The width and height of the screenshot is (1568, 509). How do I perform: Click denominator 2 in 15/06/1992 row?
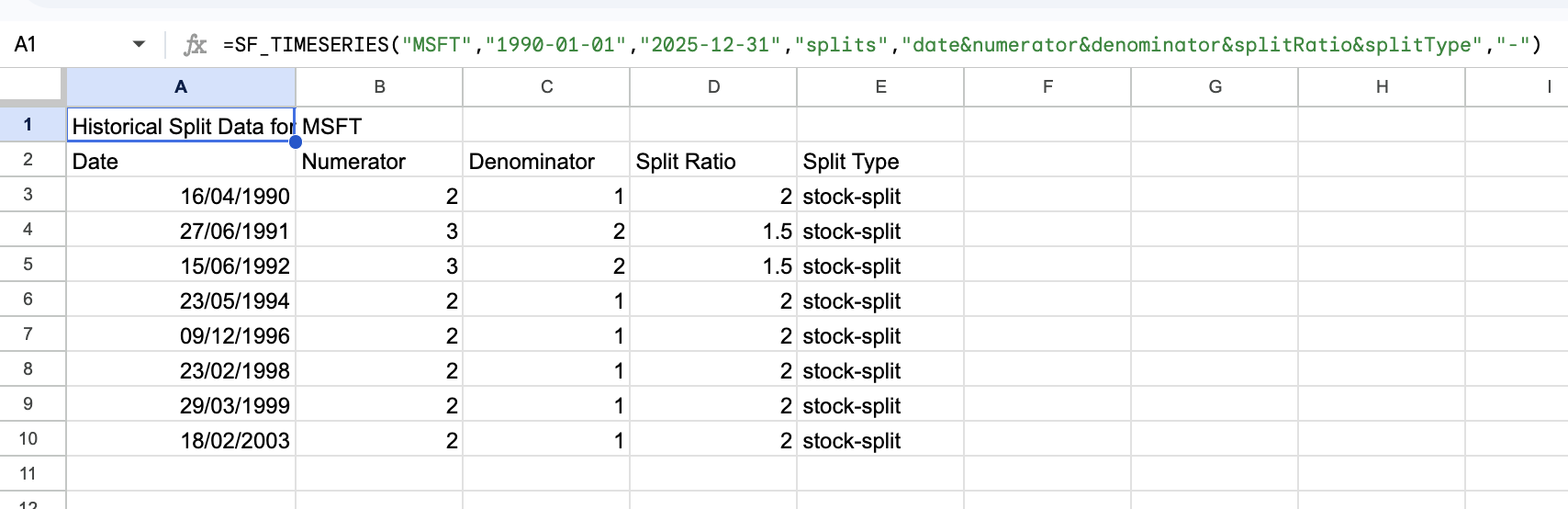(x=546, y=265)
